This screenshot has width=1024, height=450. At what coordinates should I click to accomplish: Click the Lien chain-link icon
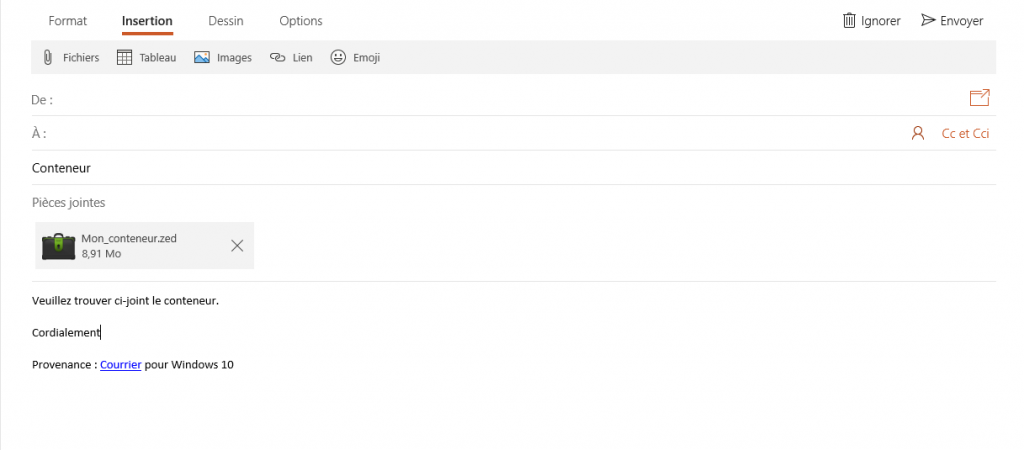[278, 57]
